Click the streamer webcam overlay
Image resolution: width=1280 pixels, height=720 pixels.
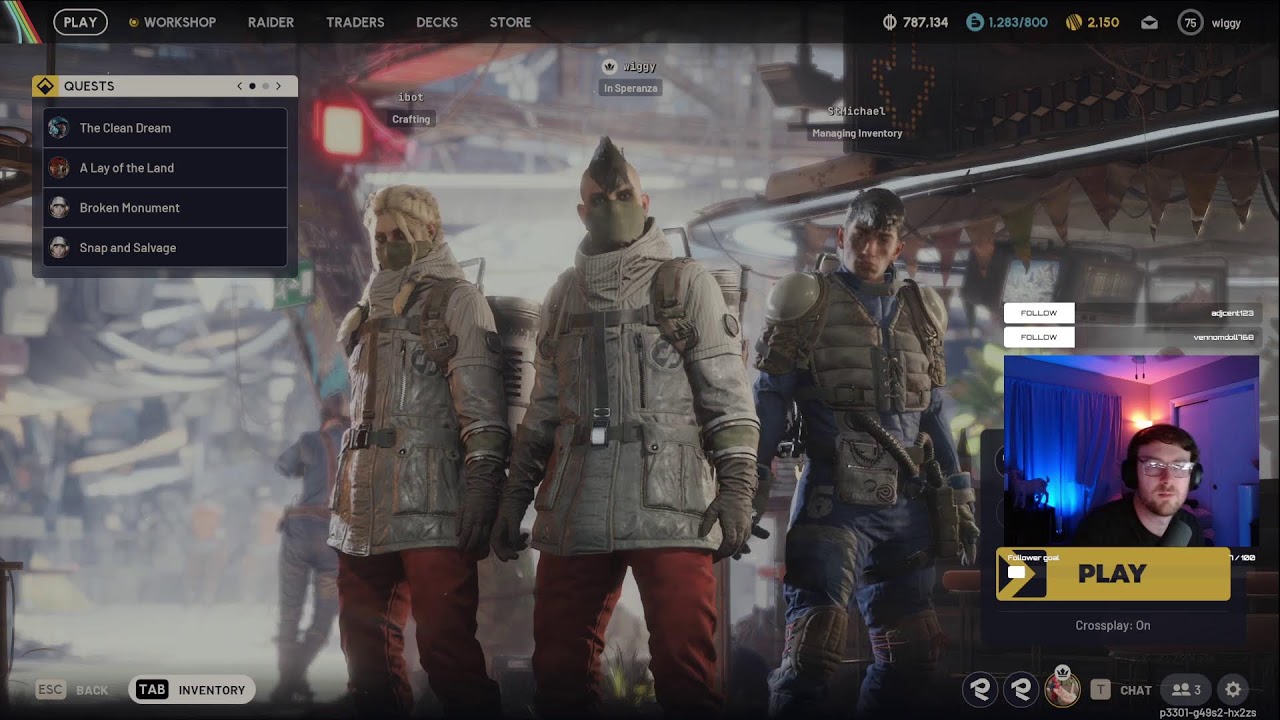coord(1131,451)
